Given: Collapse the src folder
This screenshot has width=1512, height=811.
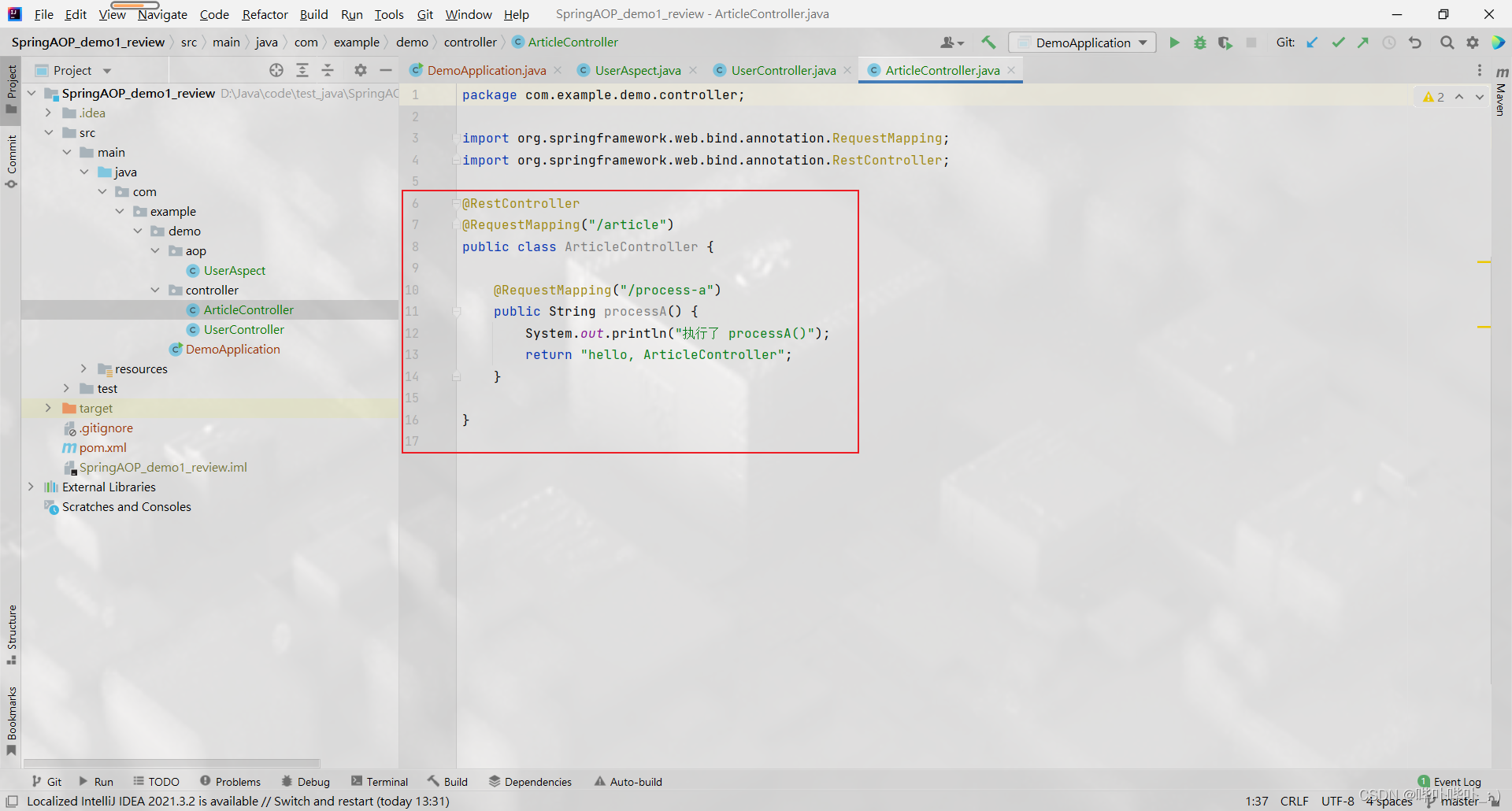Looking at the screenshot, I should pos(49,132).
